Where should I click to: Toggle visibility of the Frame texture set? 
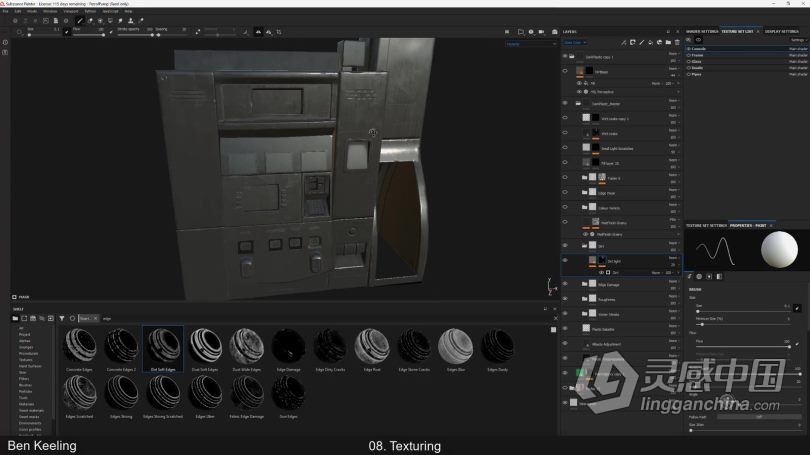689,55
